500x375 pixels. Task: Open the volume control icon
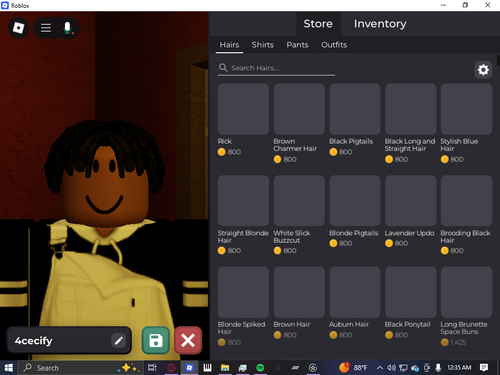pyautogui.click(x=391, y=368)
